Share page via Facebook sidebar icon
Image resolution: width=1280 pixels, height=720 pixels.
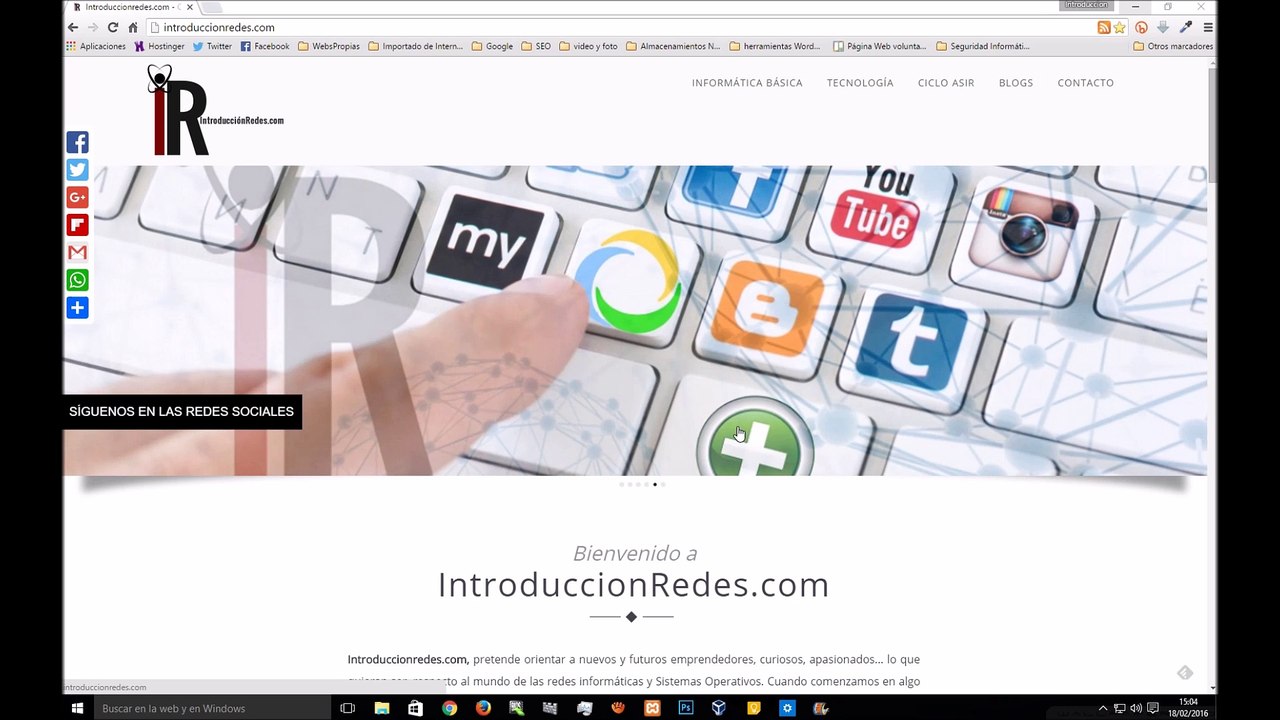pyautogui.click(x=77, y=142)
